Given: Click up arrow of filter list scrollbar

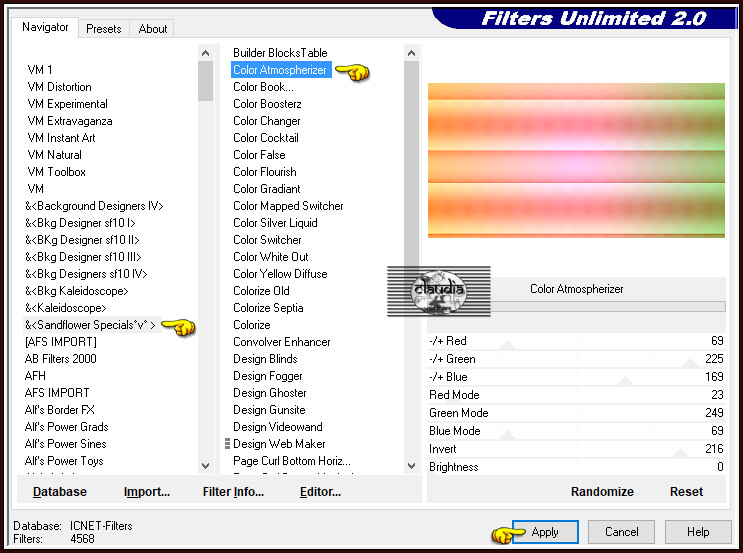Looking at the screenshot, I should coord(412,53).
